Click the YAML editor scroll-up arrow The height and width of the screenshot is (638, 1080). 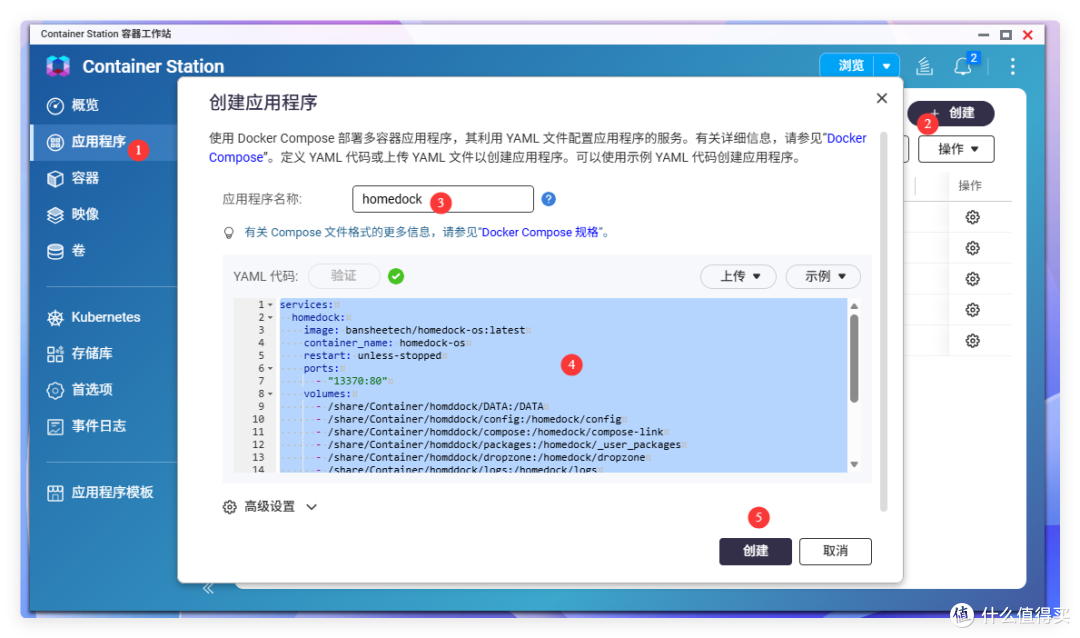(x=854, y=306)
